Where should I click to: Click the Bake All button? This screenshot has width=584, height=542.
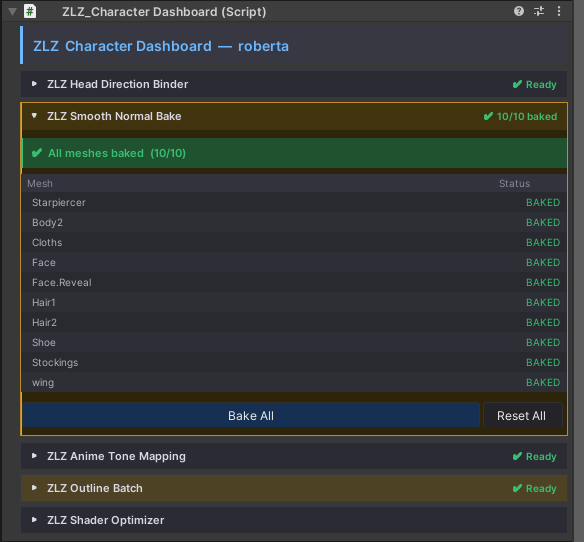click(x=251, y=415)
